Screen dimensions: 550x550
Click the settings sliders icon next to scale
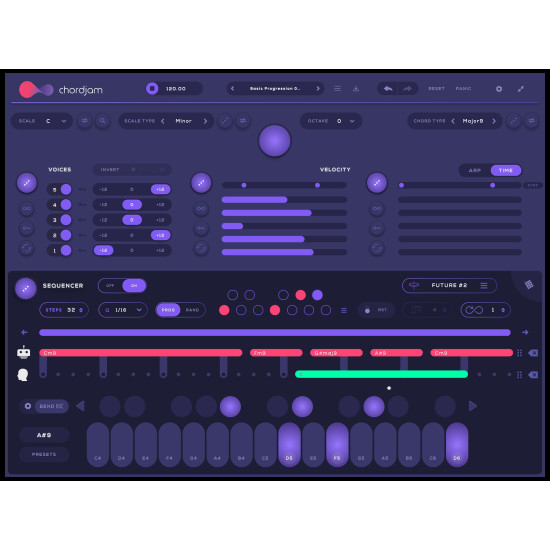pos(85,121)
